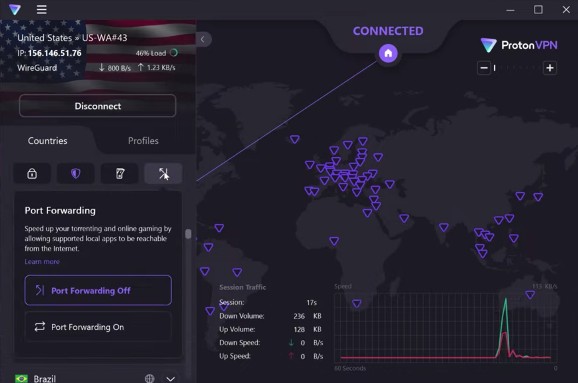
Task: Click the server list scrollbar thumb
Action: tap(188, 234)
